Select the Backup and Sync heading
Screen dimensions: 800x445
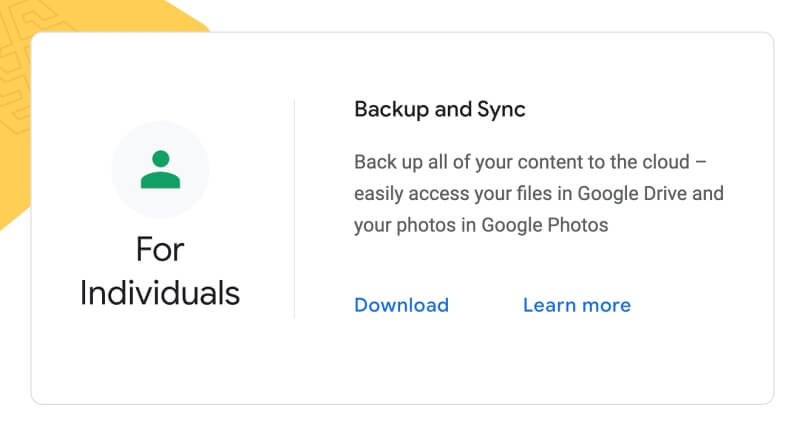pos(440,110)
